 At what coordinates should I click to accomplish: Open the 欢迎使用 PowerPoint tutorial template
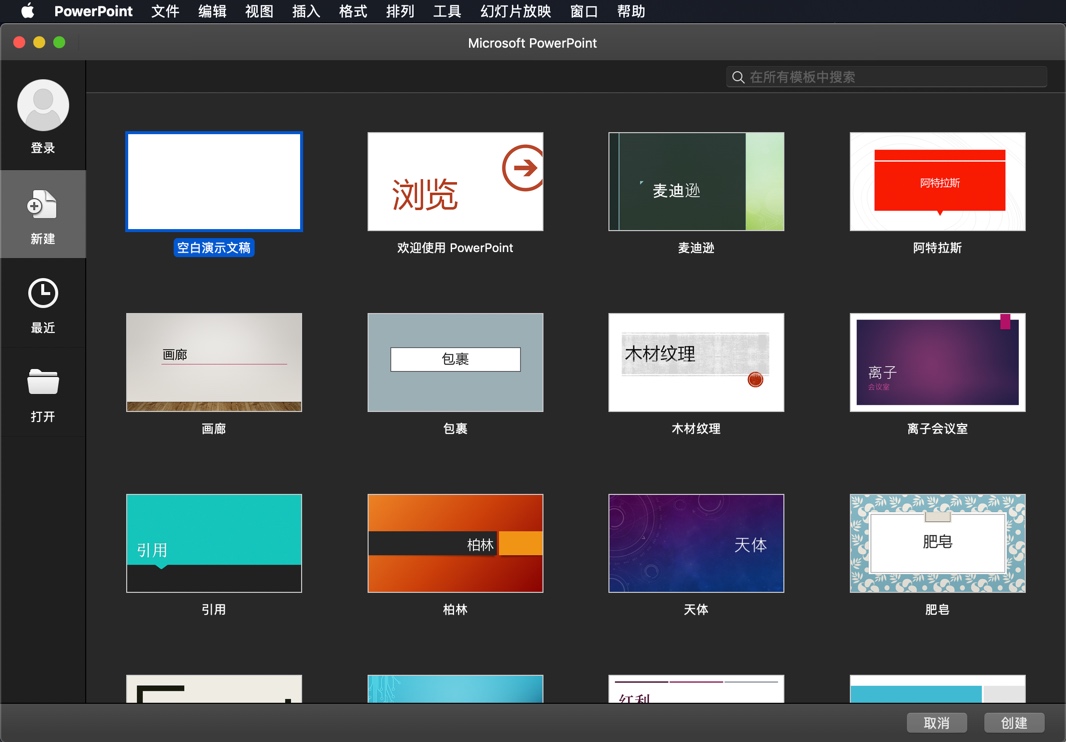click(455, 180)
